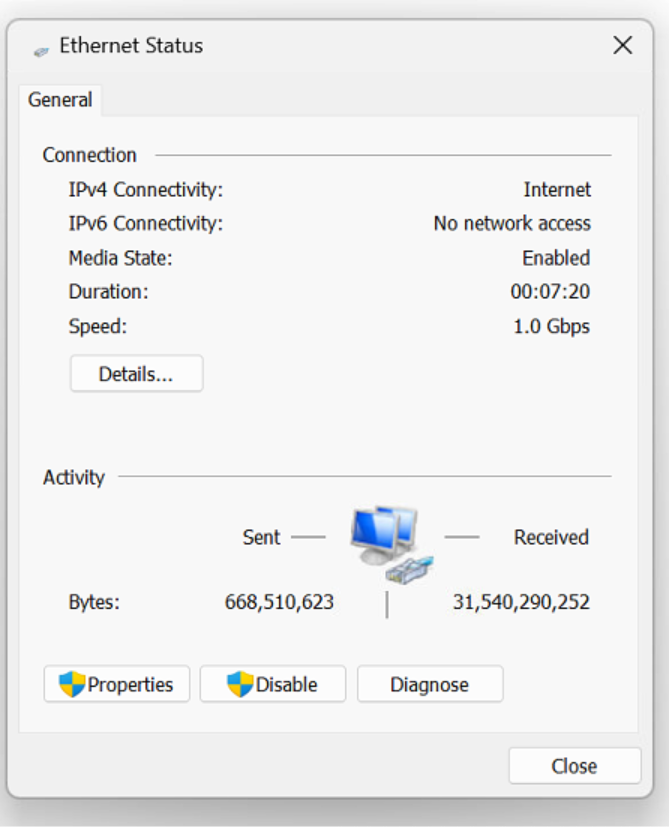Run Diagnose on the connection

click(x=430, y=684)
